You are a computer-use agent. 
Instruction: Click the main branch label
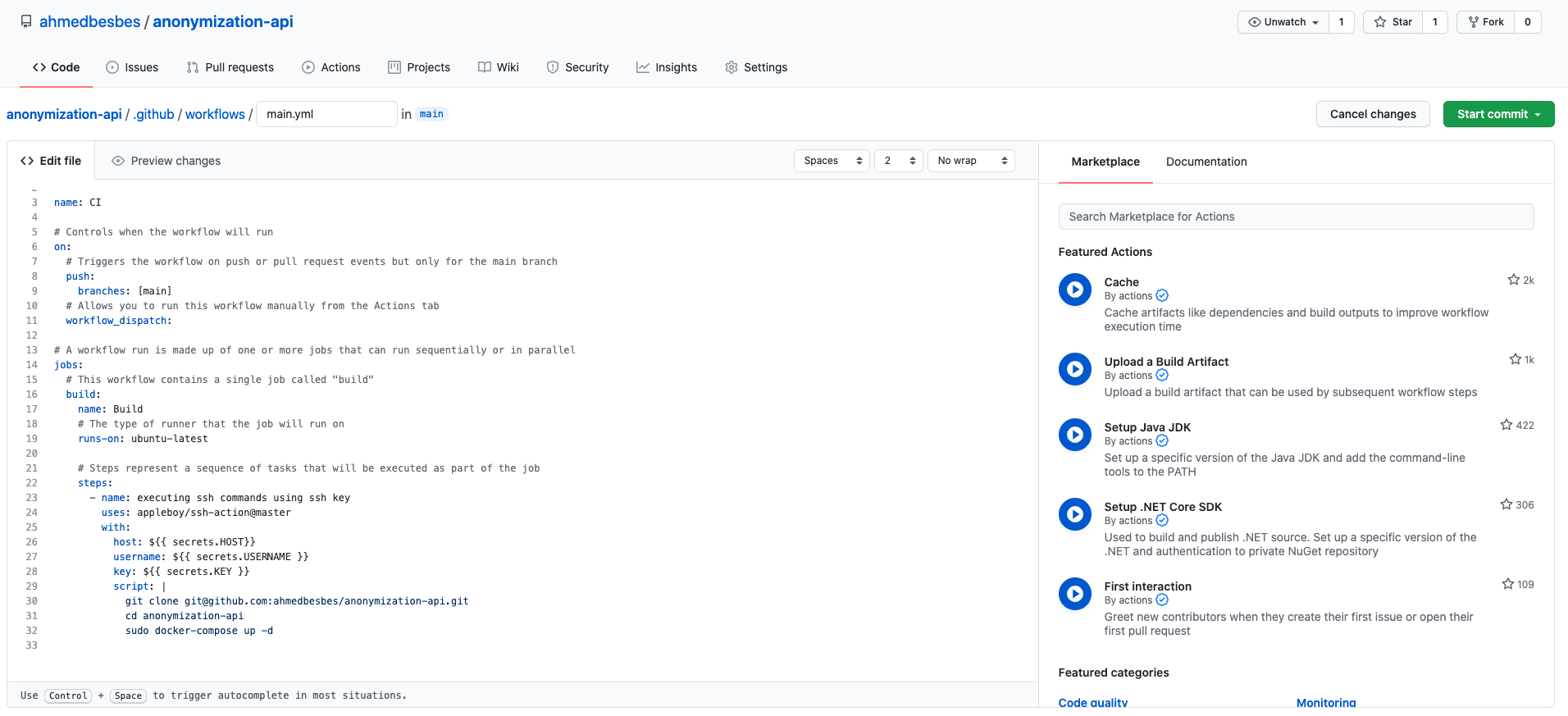point(431,114)
